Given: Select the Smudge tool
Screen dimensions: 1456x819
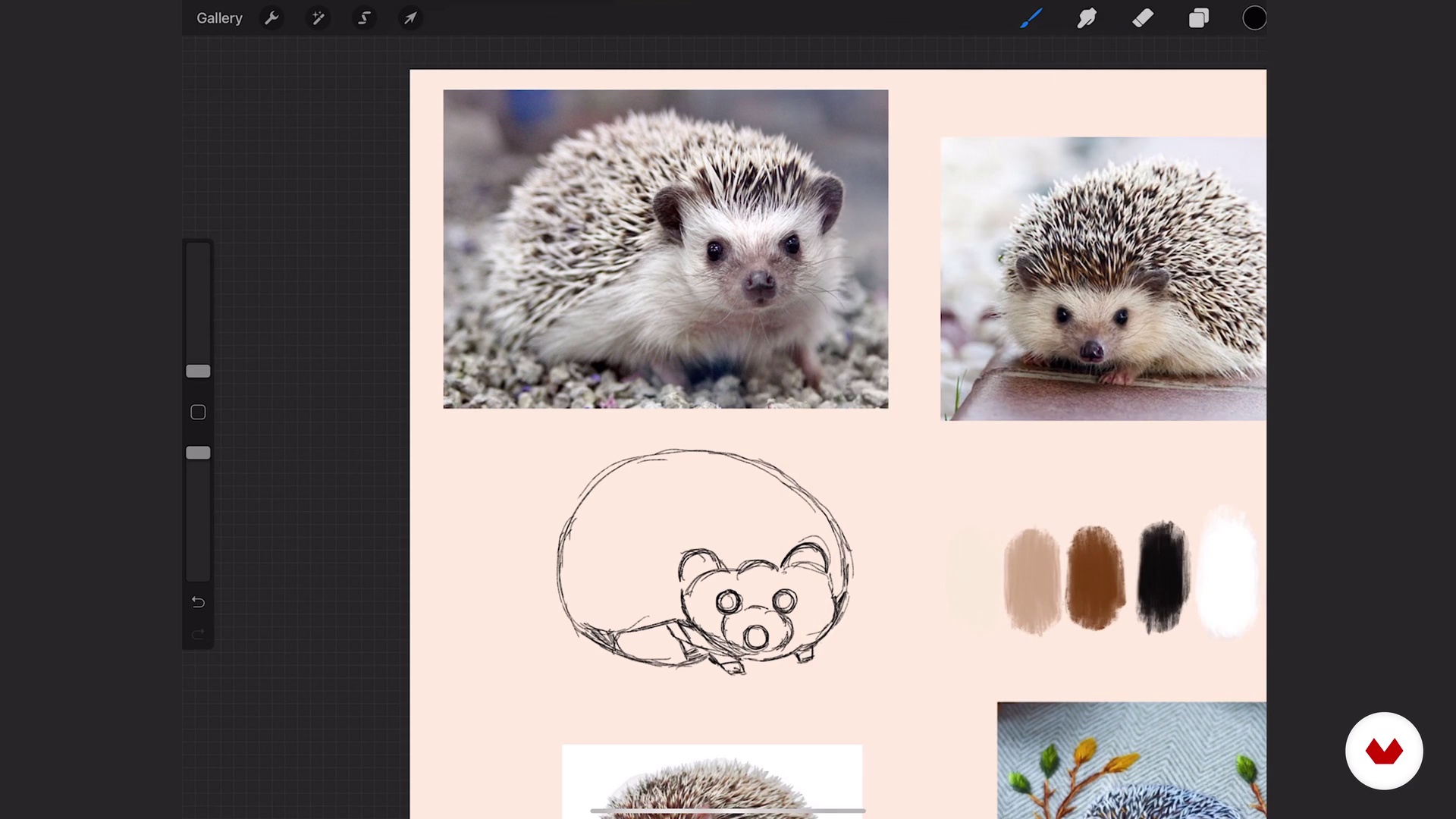Looking at the screenshot, I should pyautogui.click(x=1087, y=18).
